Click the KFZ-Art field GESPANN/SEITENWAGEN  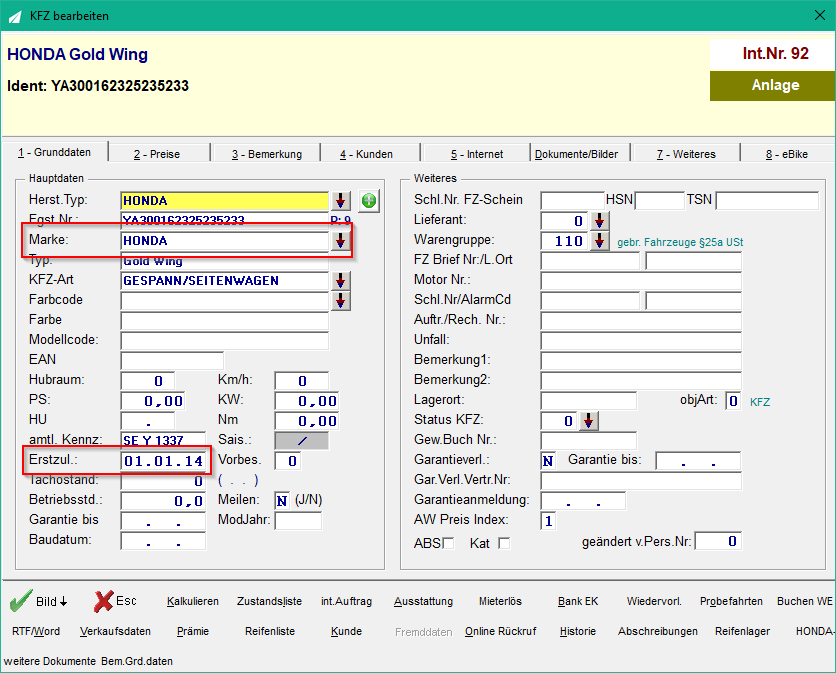224,281
